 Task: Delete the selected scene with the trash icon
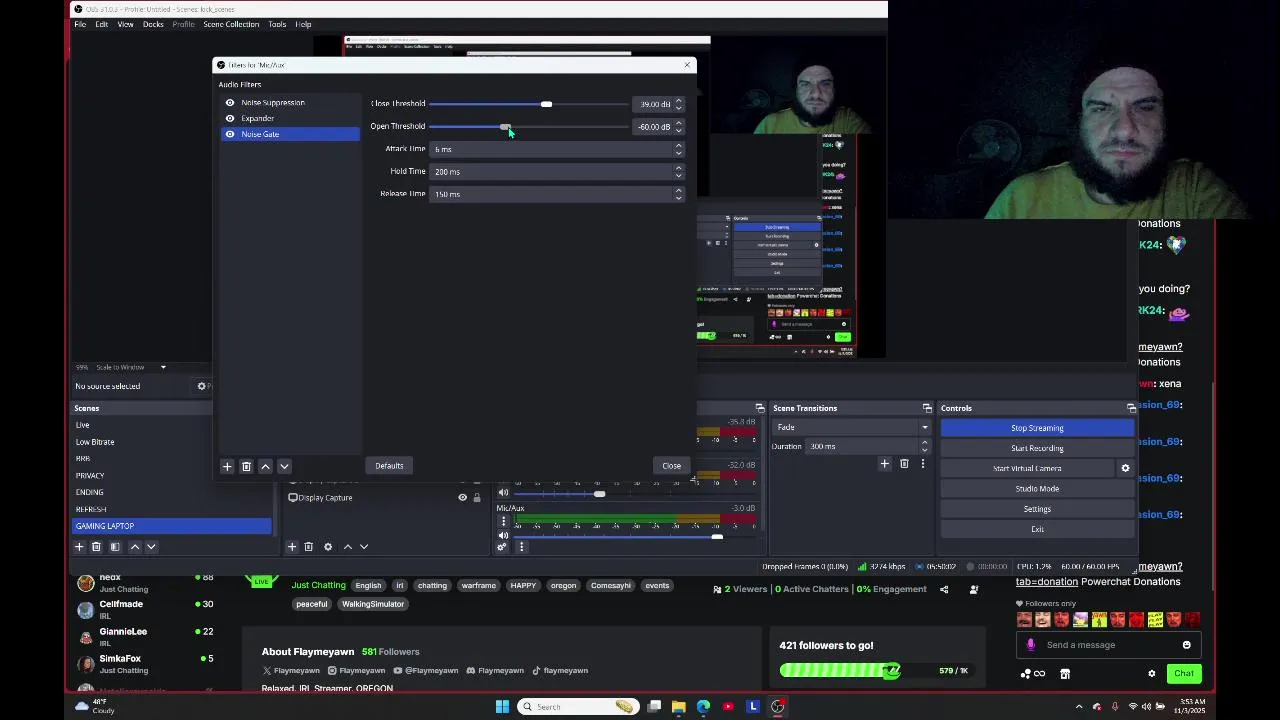[x=96, y=546]
